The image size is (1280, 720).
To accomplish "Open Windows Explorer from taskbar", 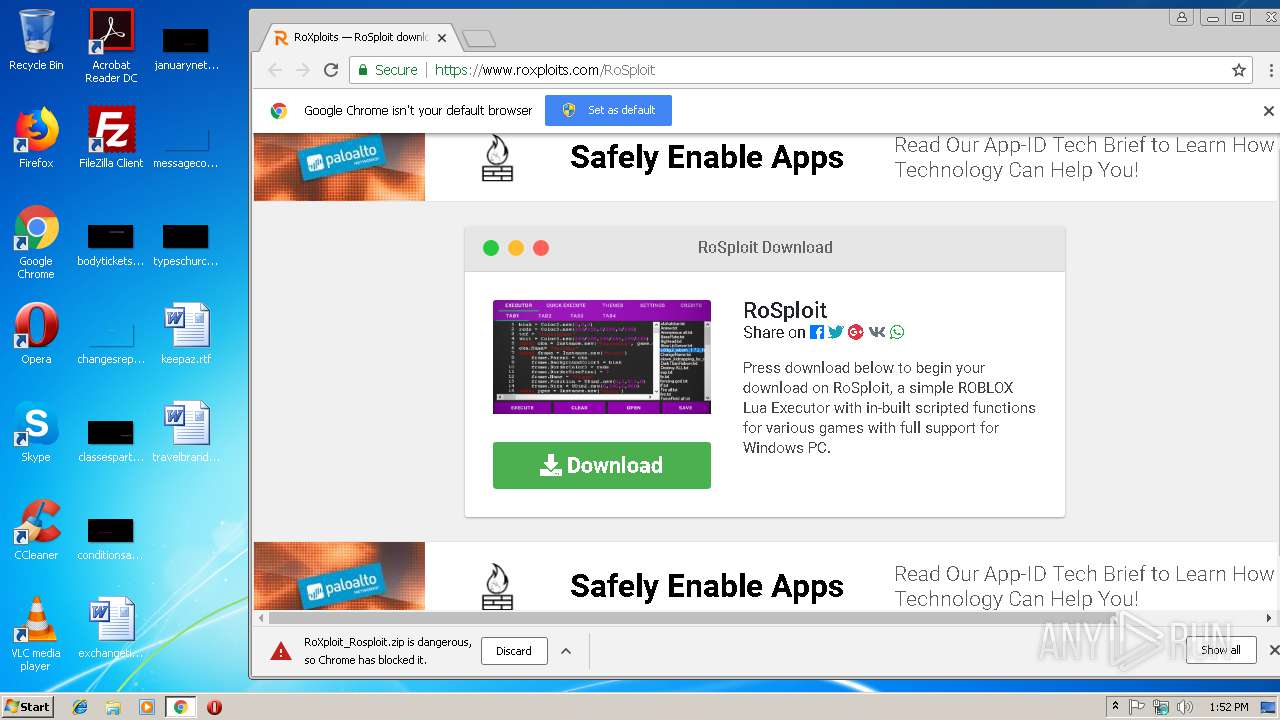I will (113, 707).
